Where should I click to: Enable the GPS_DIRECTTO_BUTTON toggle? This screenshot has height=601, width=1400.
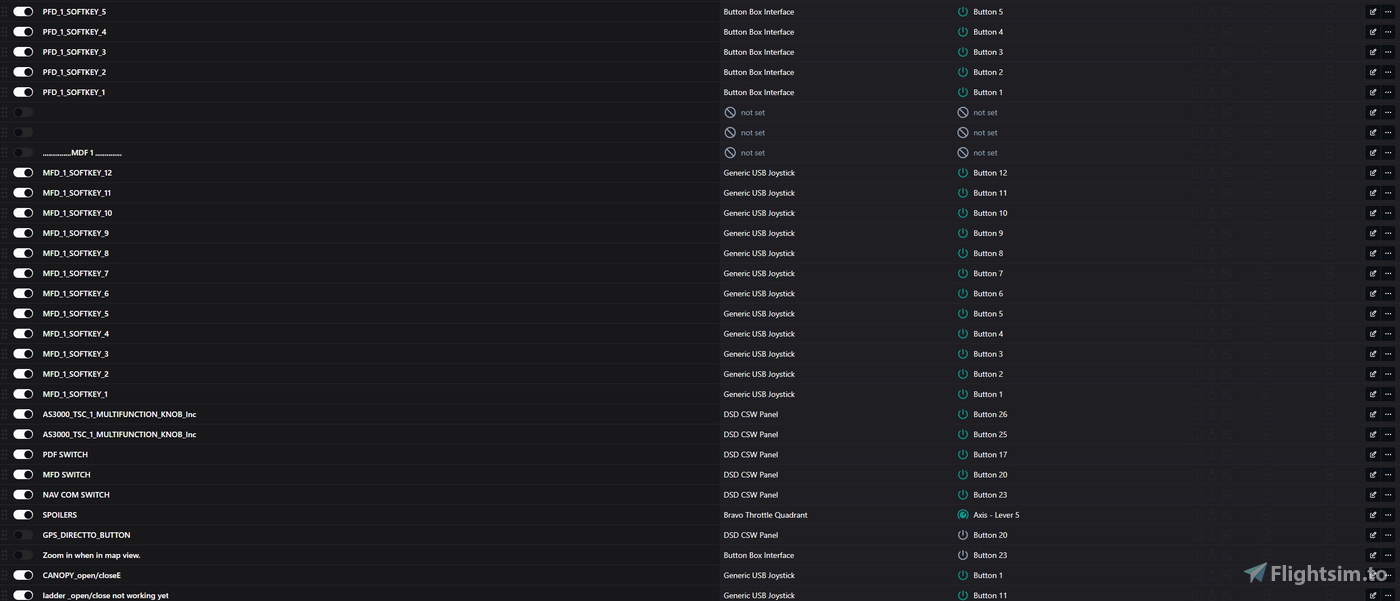(23, 535)
